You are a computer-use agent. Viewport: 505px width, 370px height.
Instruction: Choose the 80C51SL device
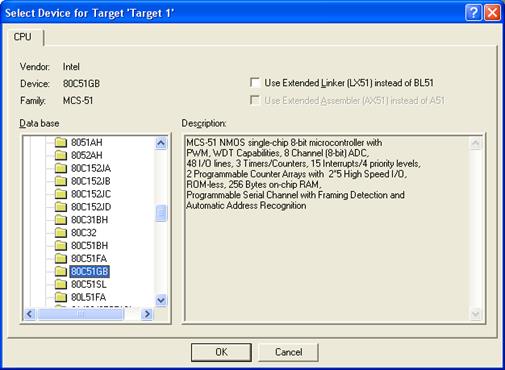[x=89, y=284]
